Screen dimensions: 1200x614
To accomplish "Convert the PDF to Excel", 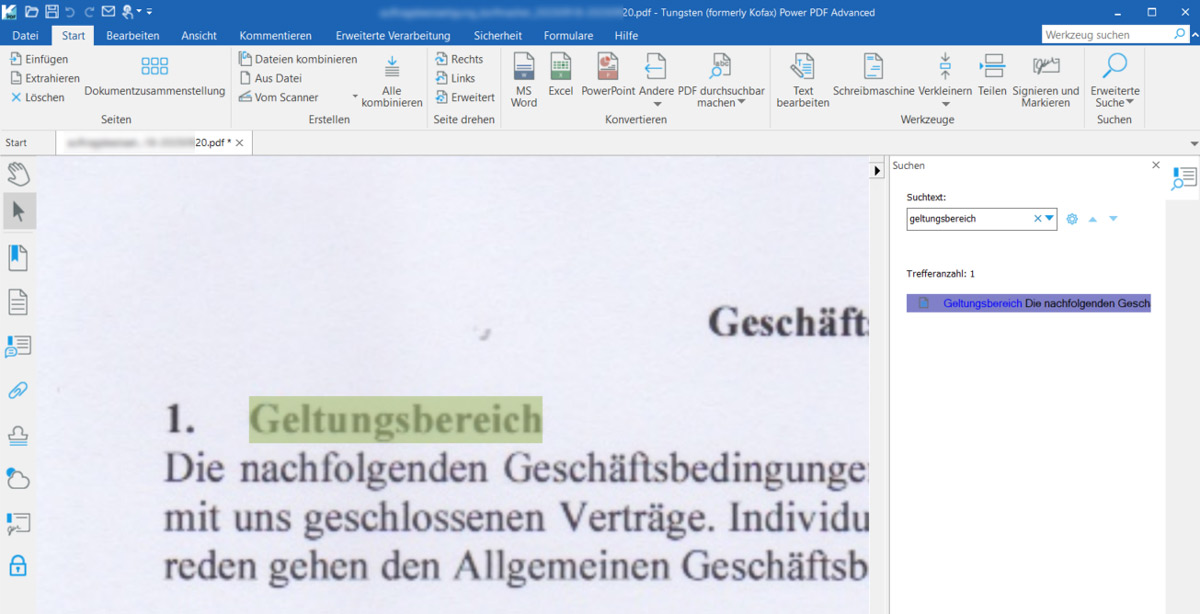I will pyautogui.click(x=560, y=75).
